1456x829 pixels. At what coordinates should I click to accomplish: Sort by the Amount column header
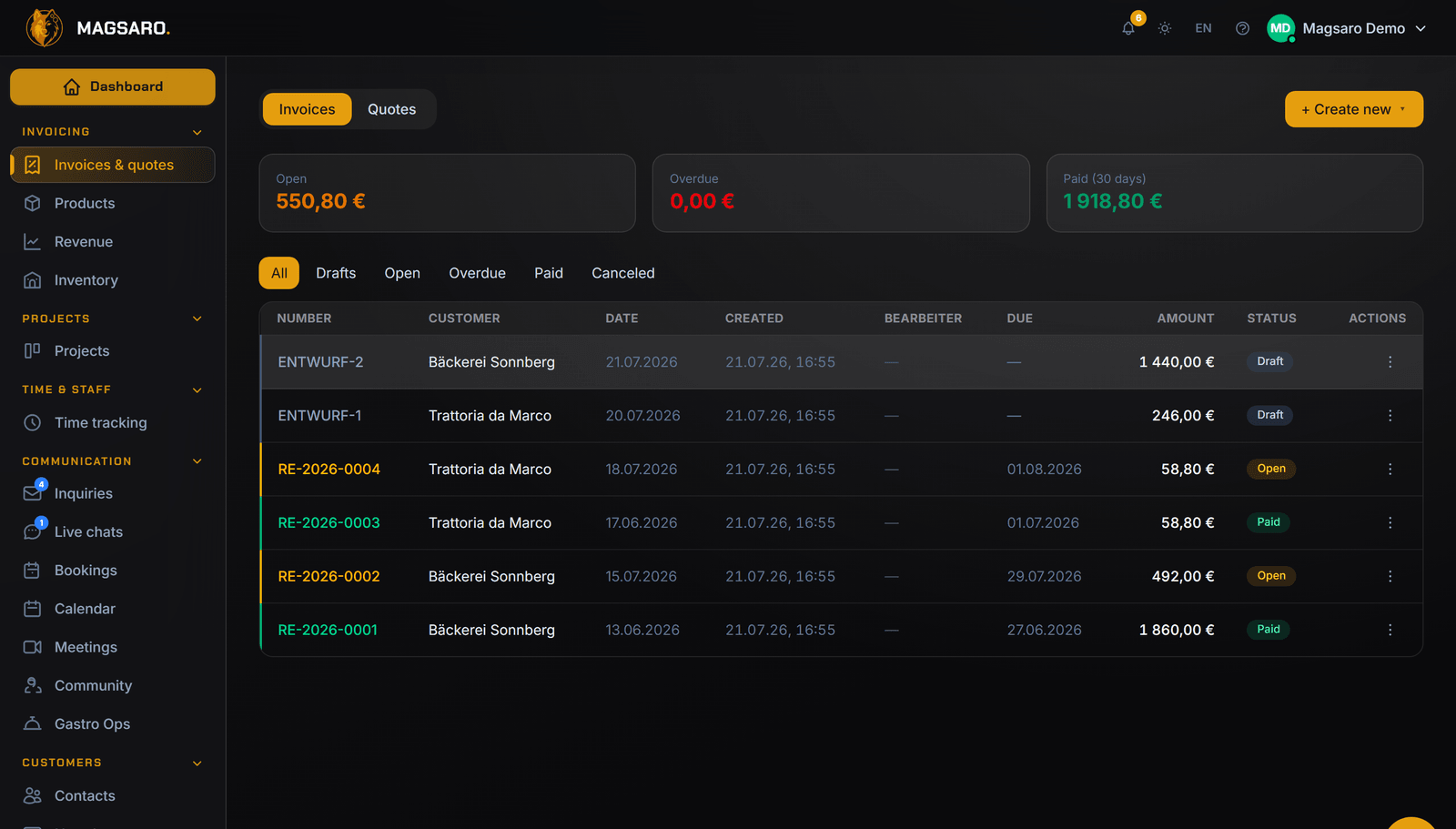1186,318
